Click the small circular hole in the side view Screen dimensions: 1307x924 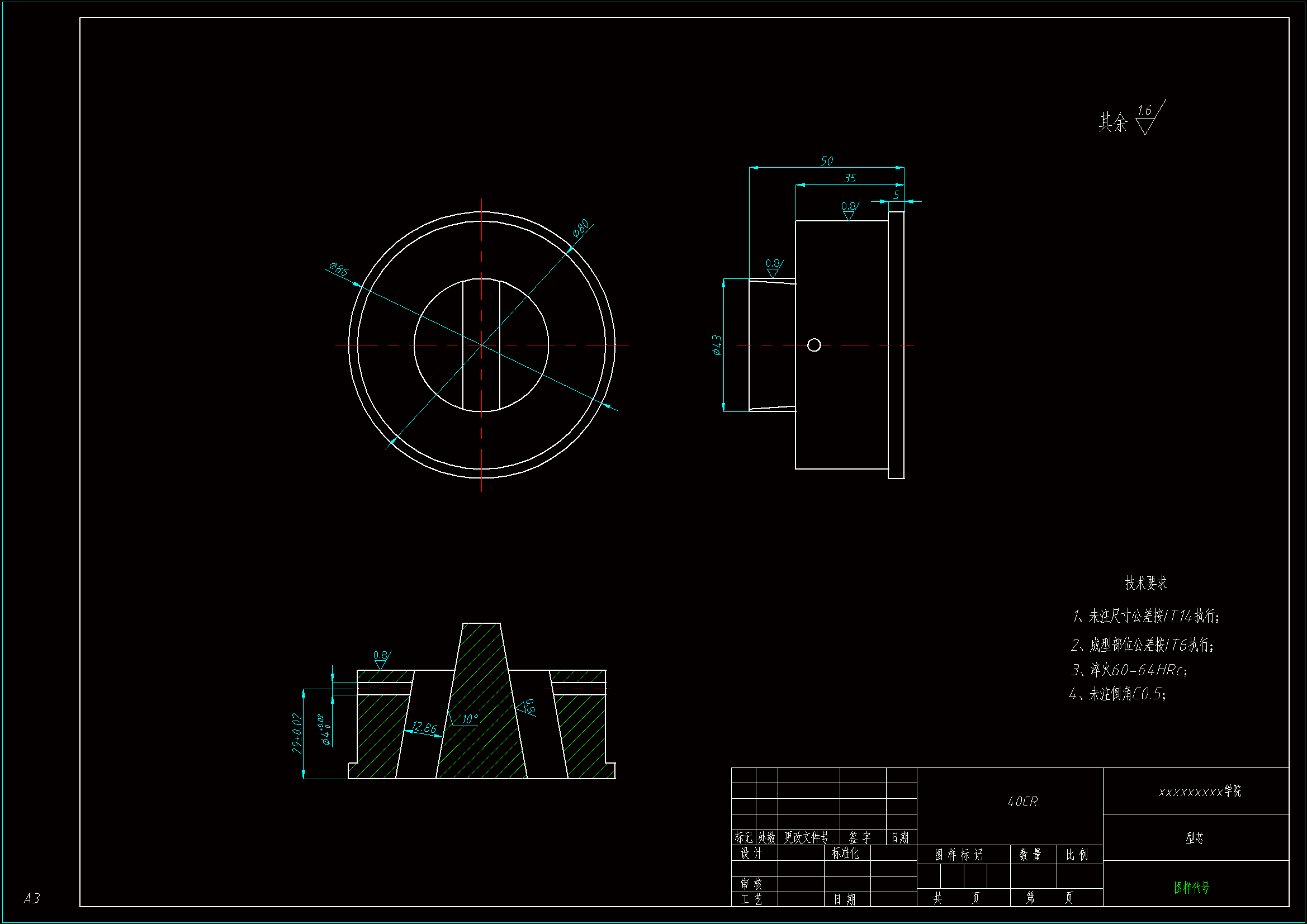814,345
